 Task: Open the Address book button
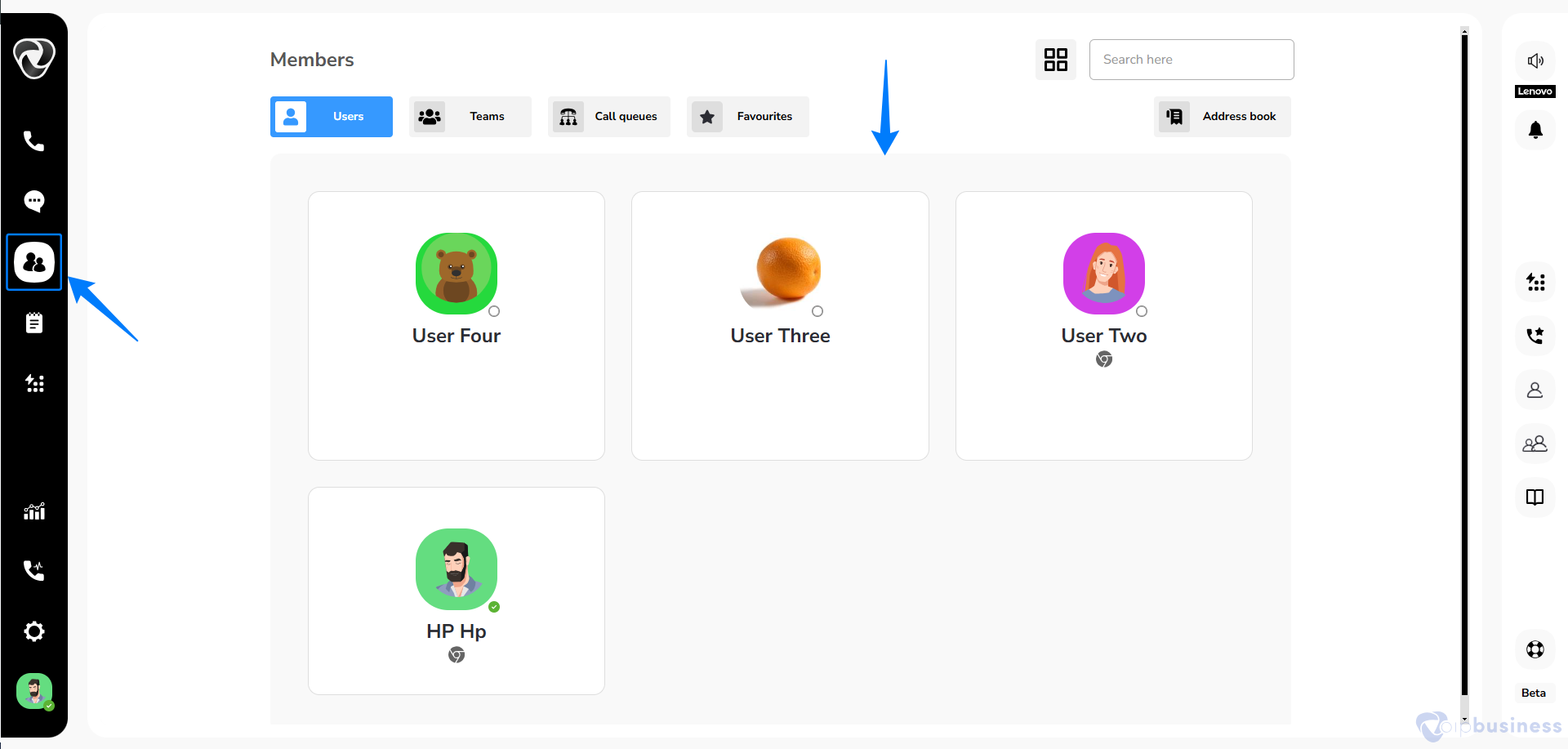1223,117
